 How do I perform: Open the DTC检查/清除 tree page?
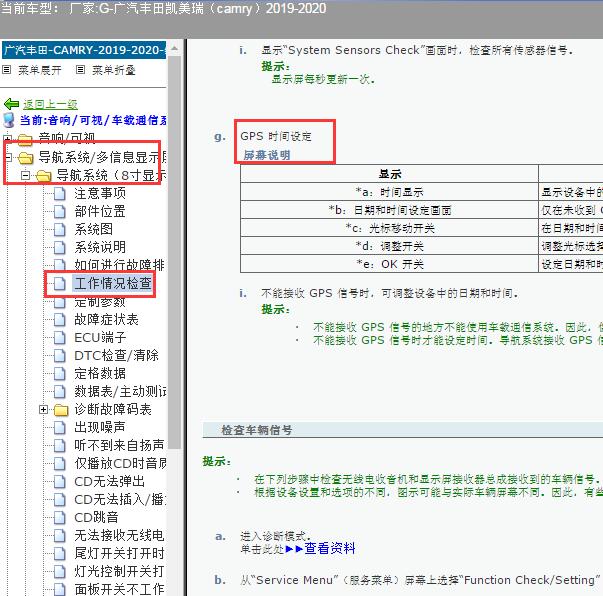(x=116, y=355)
